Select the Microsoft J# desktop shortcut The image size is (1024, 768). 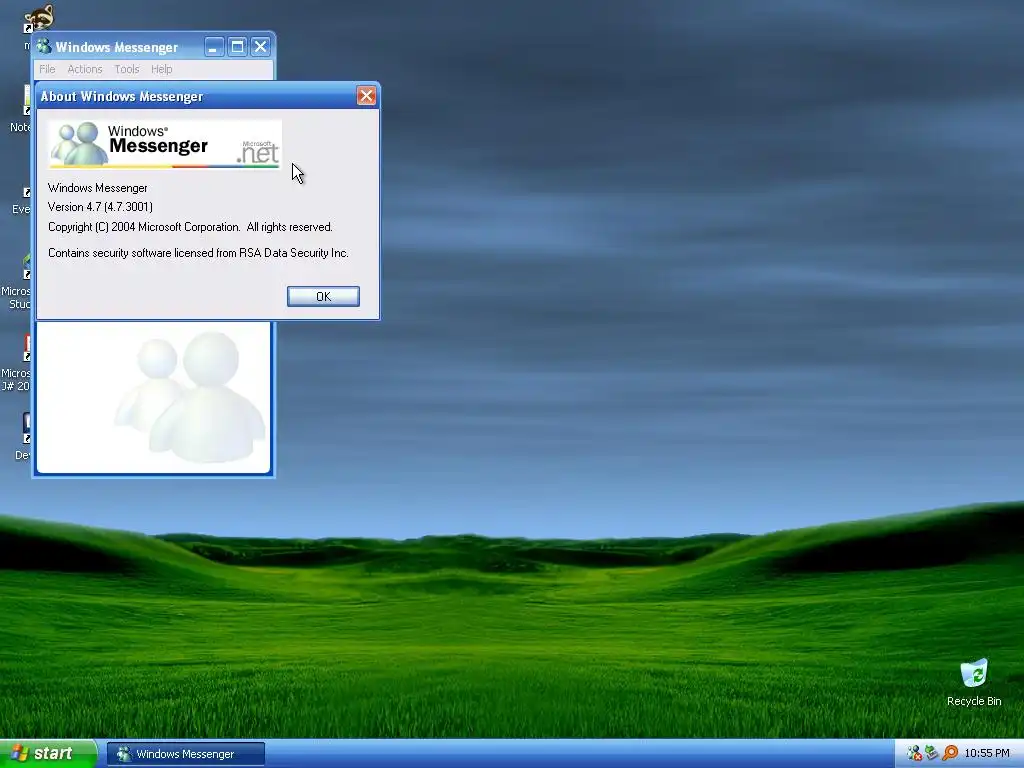[x=16, y=363]
